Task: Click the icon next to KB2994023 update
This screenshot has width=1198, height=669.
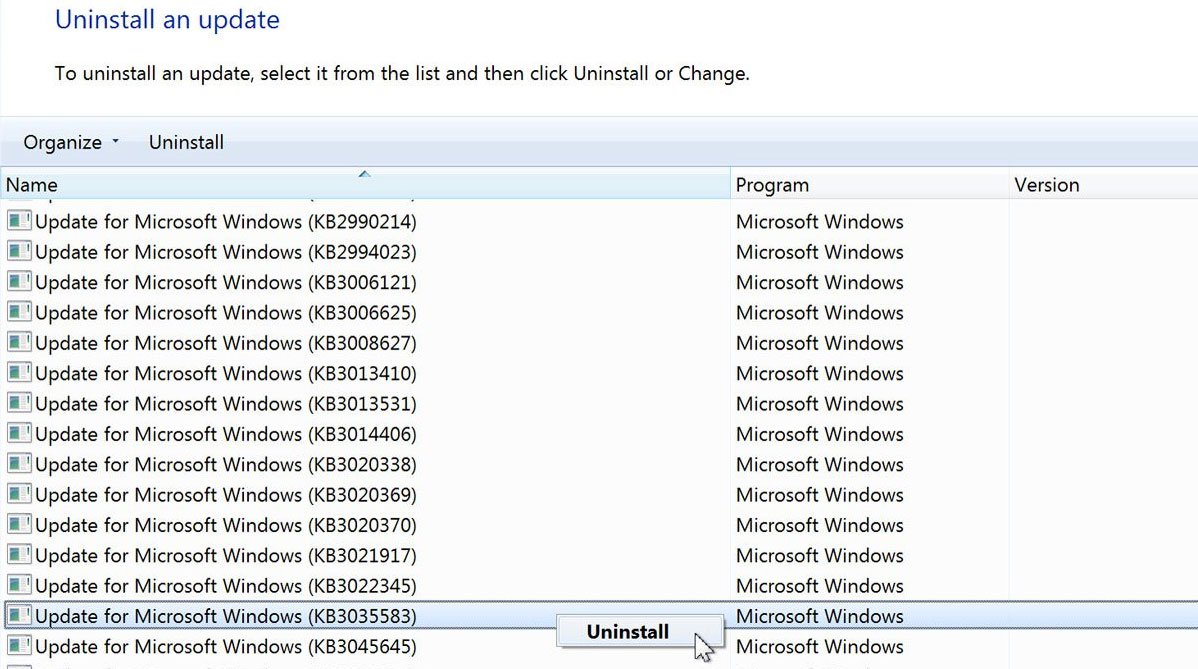Action: tap(19, 252)
